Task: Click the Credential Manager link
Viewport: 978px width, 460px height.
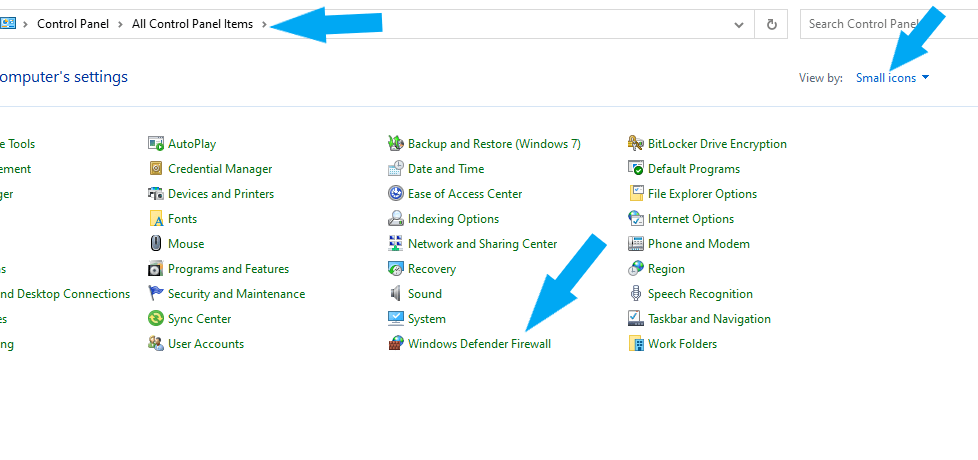Action: [220, 169]
